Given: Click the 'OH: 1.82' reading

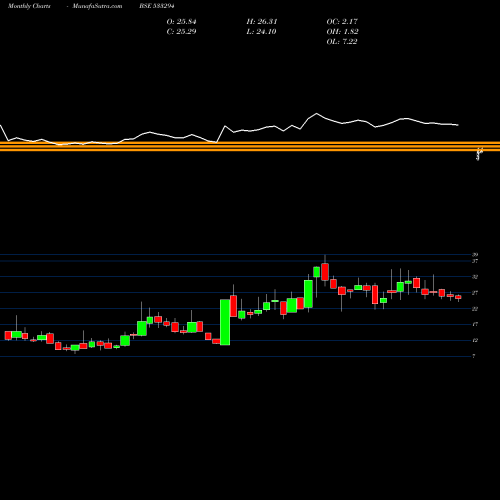Looking at the screenshot, I should pos(342,32).
